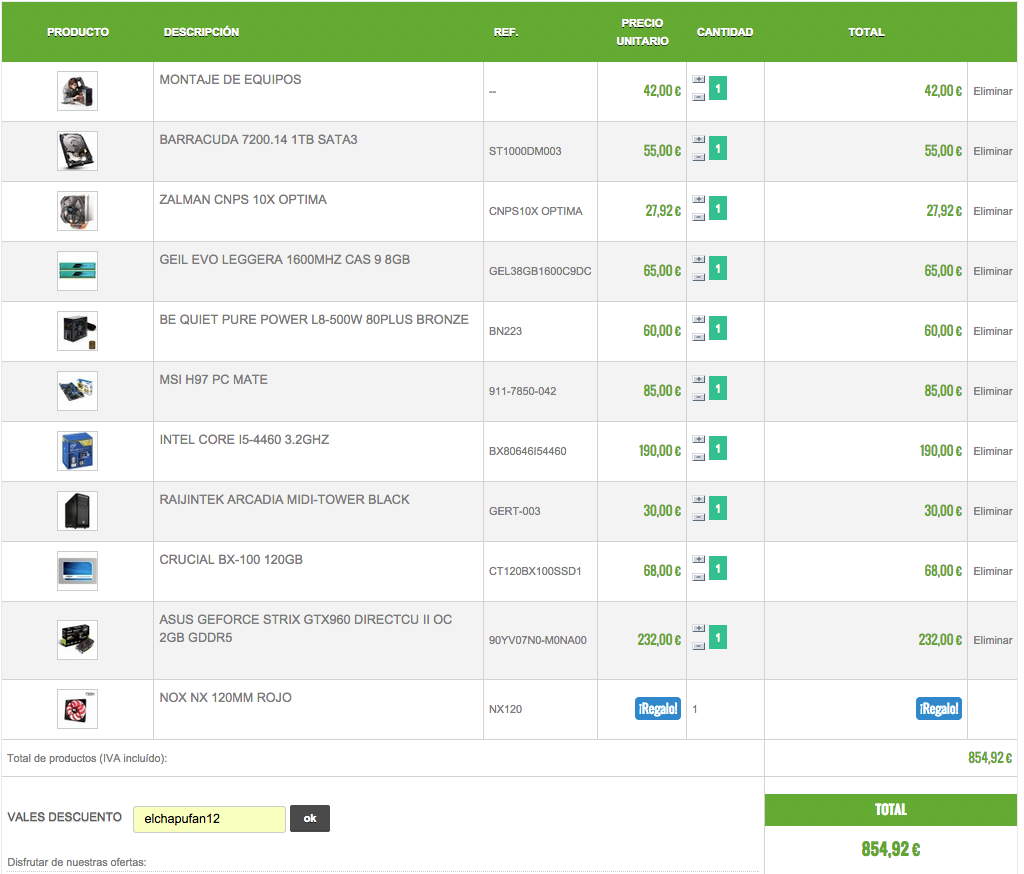Increase quantity of Crucial BX-100 SSD
Screen dimensions: 1024x874
[698, 560]
